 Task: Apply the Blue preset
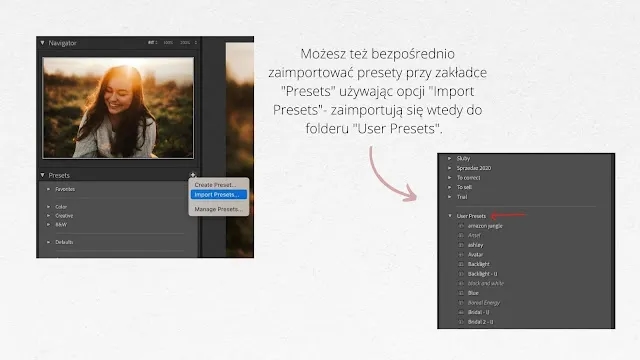473,293
